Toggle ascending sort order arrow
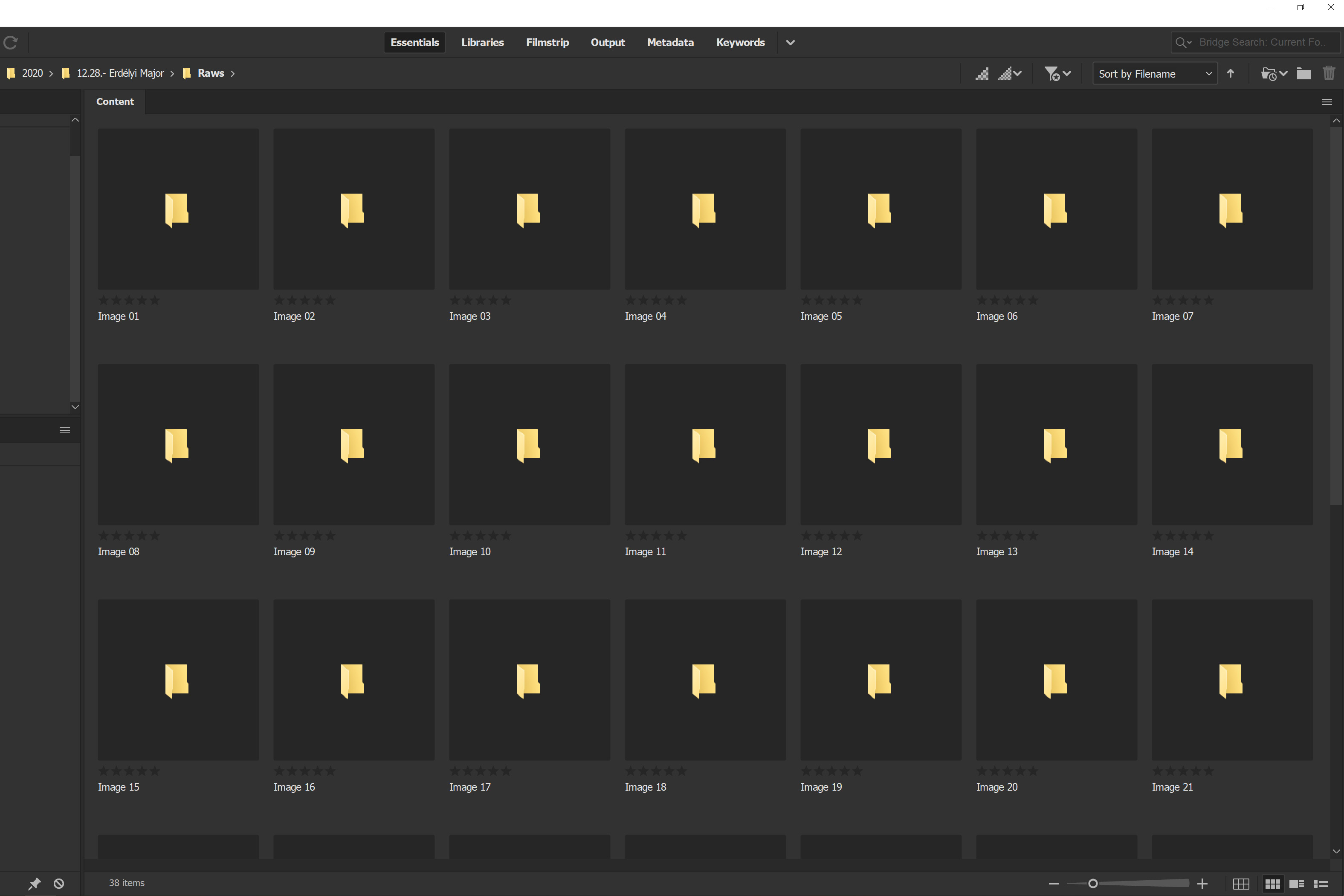The image size is (1344, 896). click(1230, 74)
